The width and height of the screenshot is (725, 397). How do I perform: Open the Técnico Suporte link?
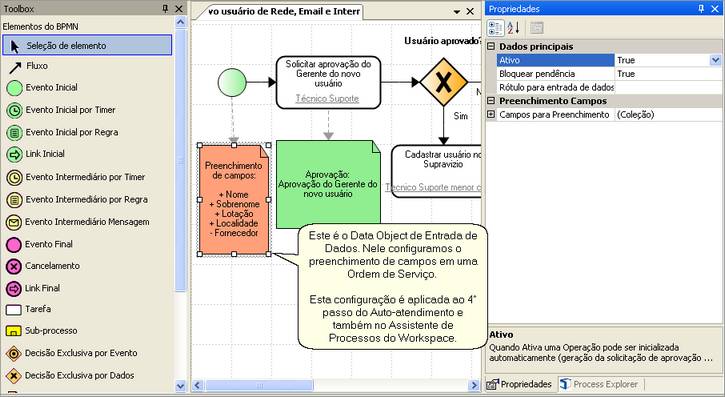point(327,98)
